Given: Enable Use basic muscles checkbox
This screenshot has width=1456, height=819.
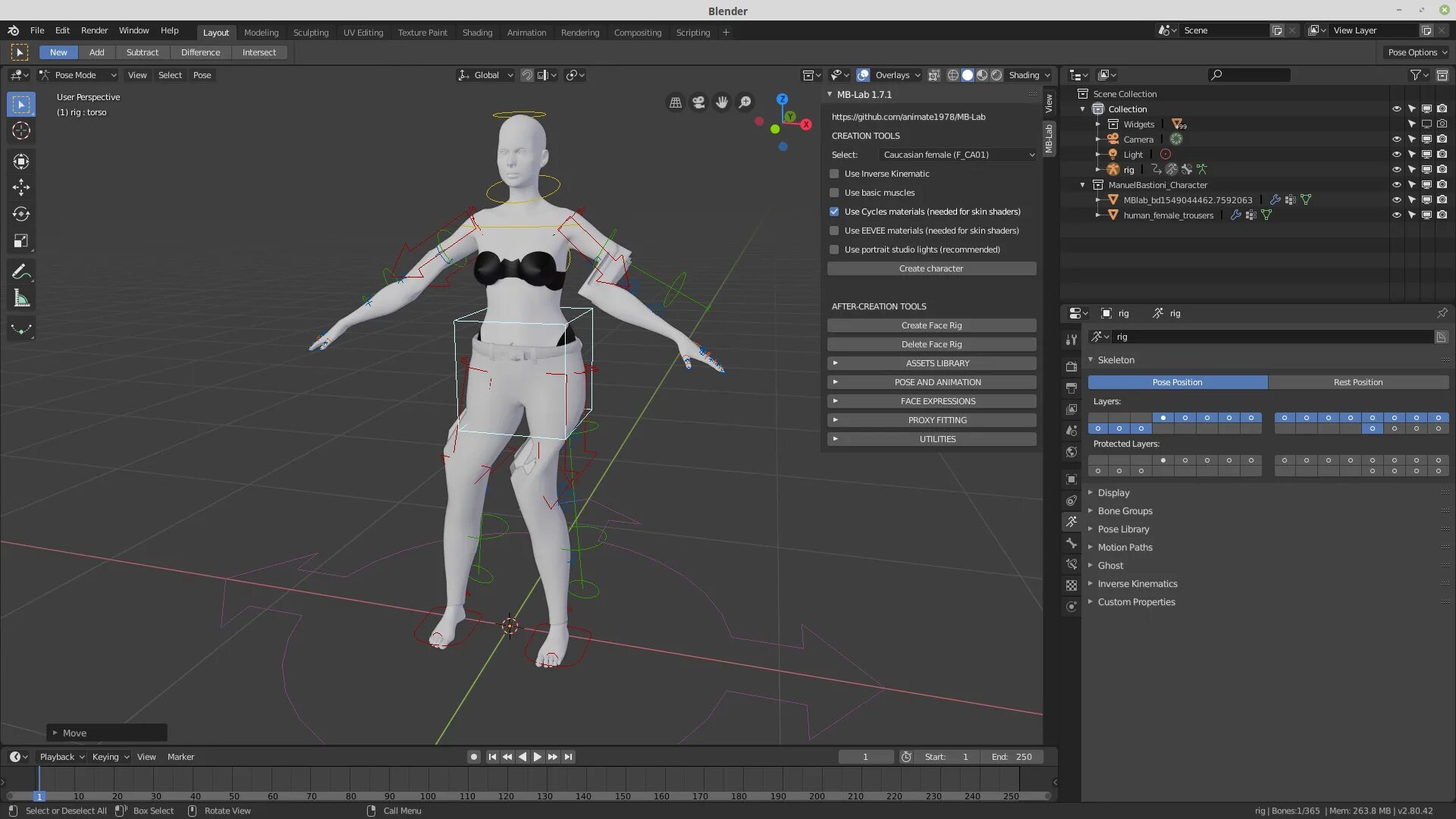Looking at the screenshot, I should pos(834,193).
